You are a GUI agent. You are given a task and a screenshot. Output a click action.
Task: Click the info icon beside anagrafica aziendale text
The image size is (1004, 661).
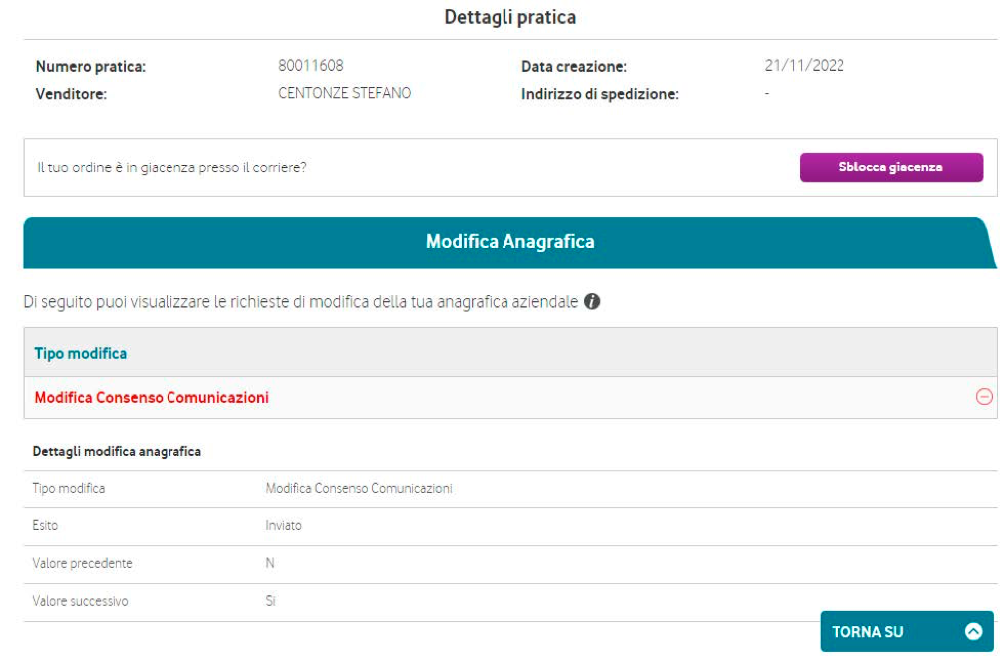592,302
